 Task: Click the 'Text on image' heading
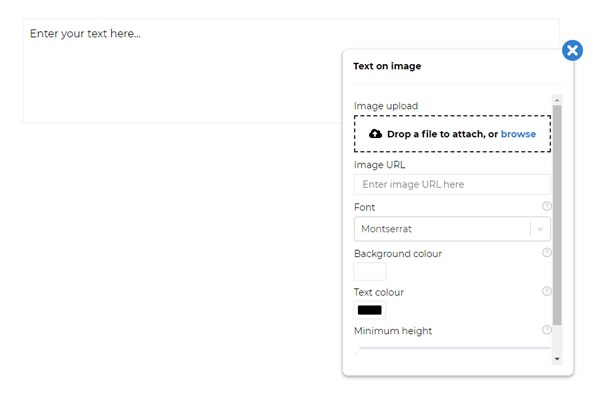coord(387,66)
